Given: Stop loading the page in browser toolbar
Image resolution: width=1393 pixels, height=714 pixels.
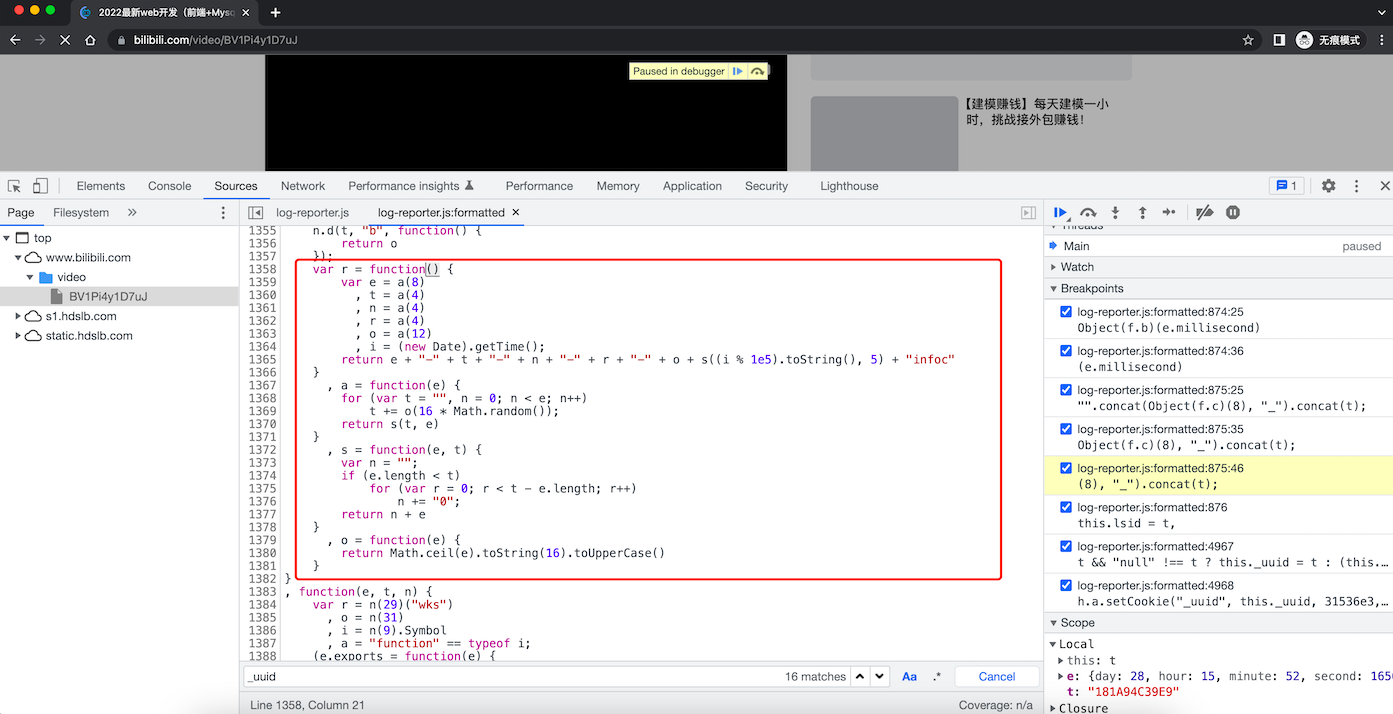Looking at the screenshot, I should 65,40.
